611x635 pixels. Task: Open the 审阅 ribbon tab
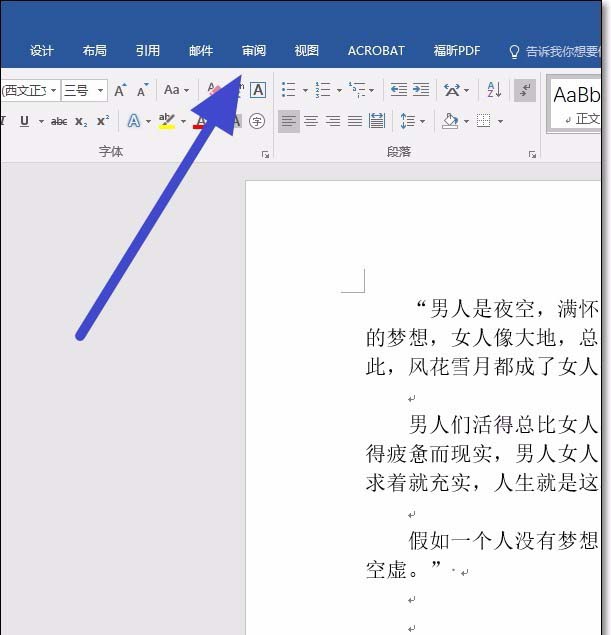[x=254, y=51]
